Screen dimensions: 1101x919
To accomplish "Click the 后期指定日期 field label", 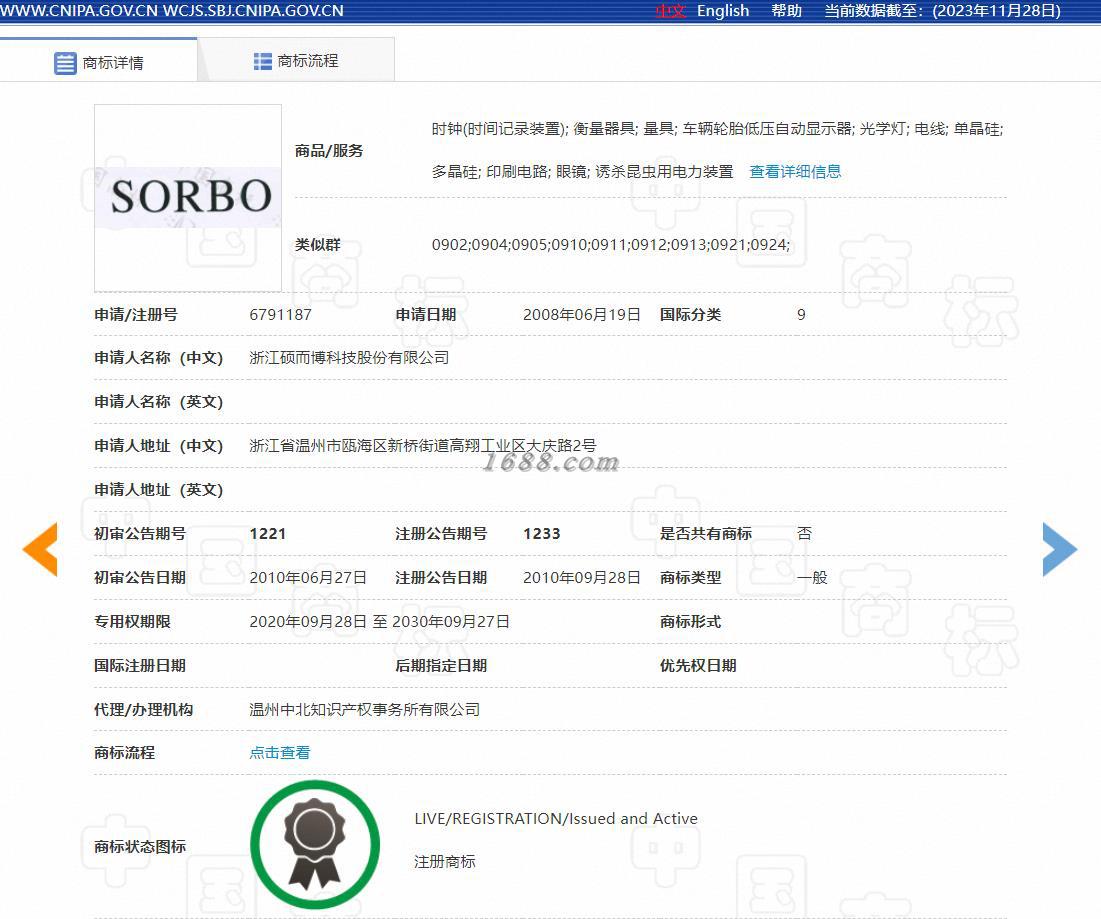I will tap(441, 665).
